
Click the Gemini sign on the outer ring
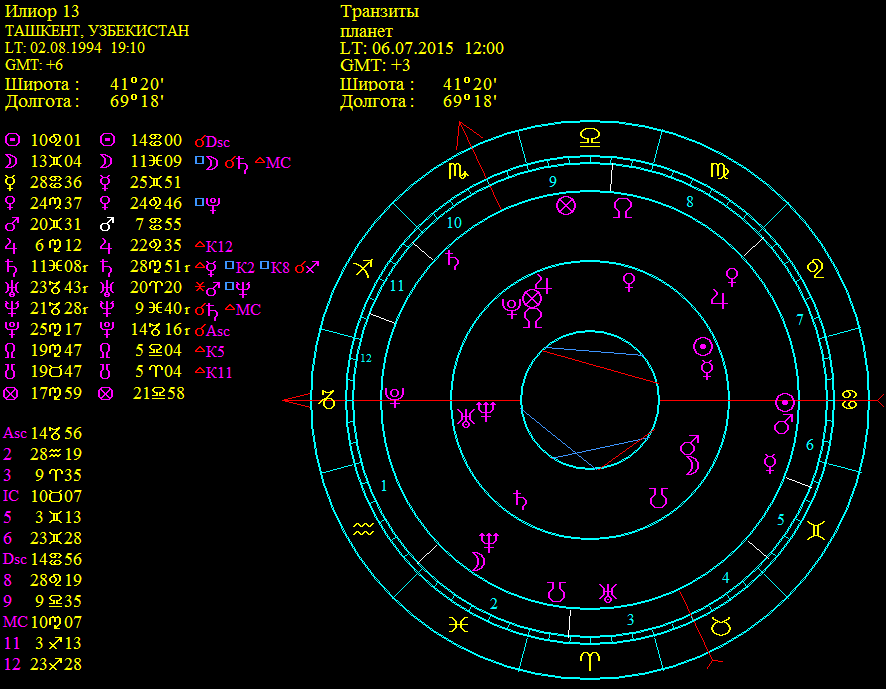point(816,530)
